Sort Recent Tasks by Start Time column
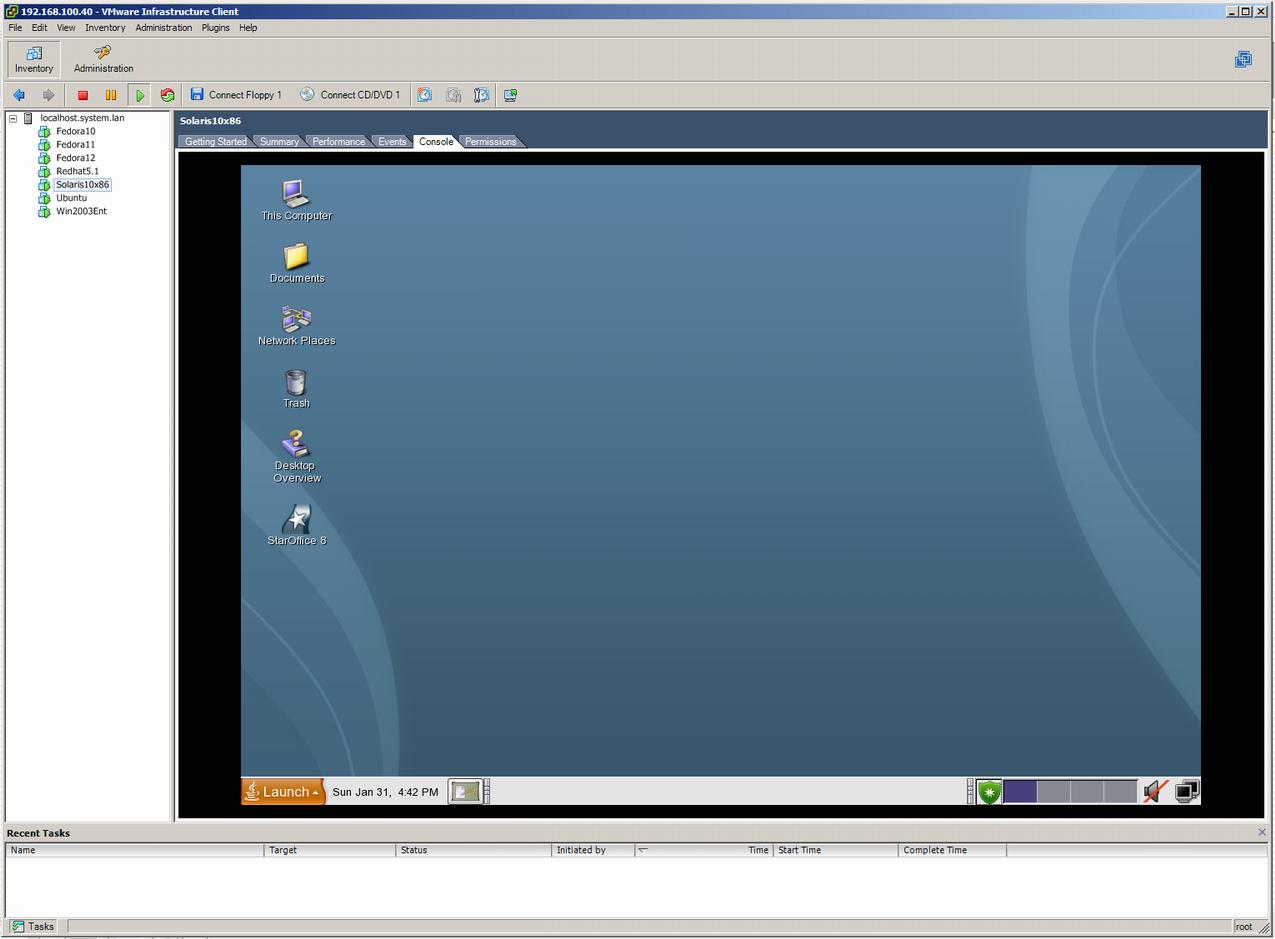1275x939 pixels. (836, 850)
